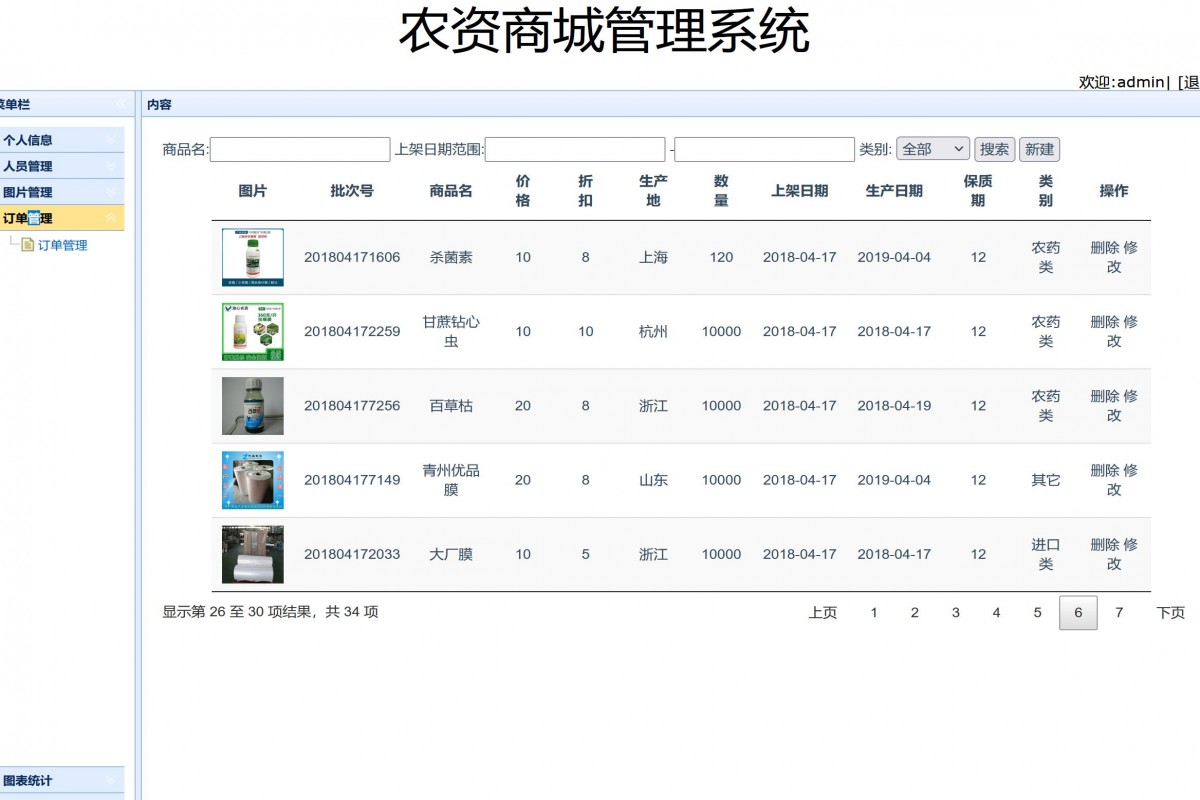Expand the 人员管理 menu section
The height and width of the screenshot is (800, 1200).
(x=62, y=166)
